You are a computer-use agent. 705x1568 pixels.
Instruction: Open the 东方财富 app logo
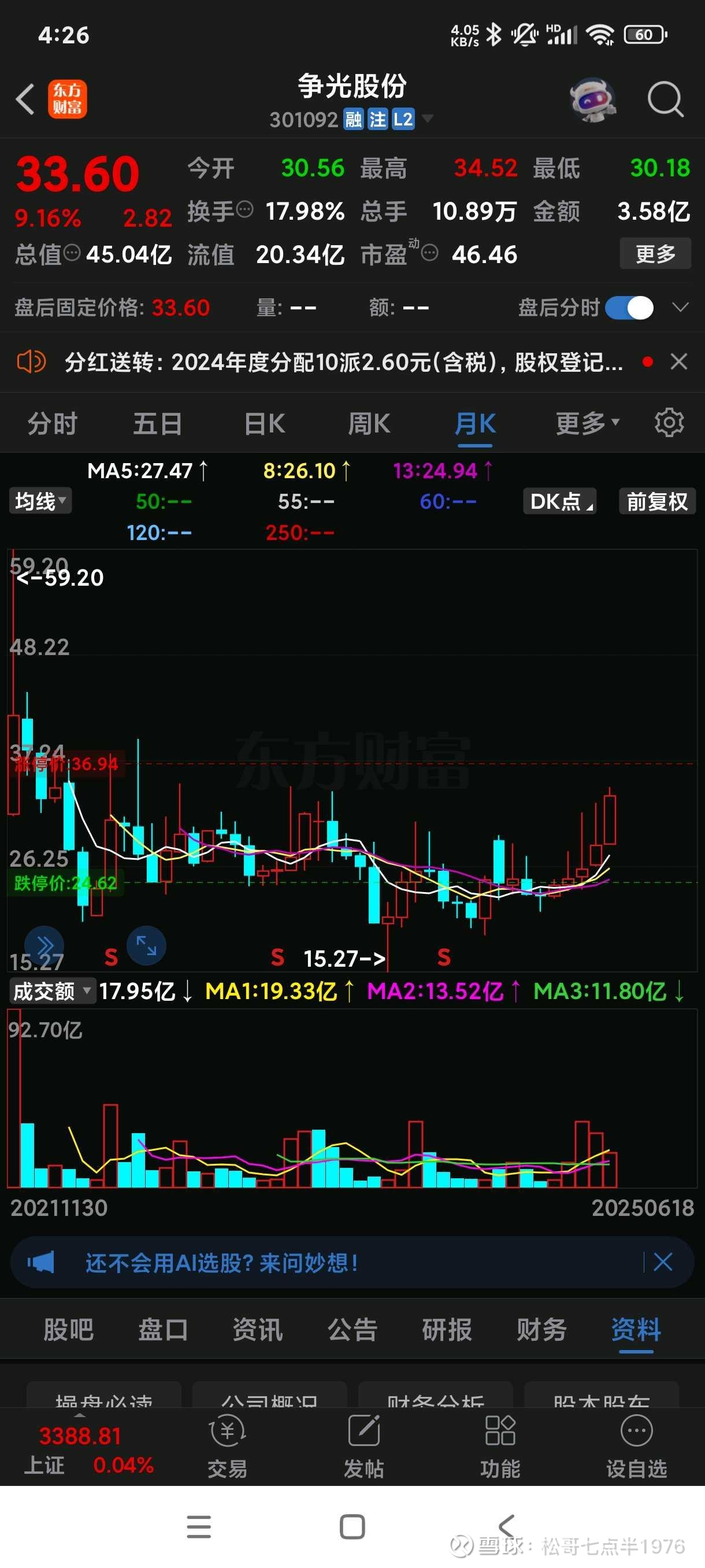68,99
